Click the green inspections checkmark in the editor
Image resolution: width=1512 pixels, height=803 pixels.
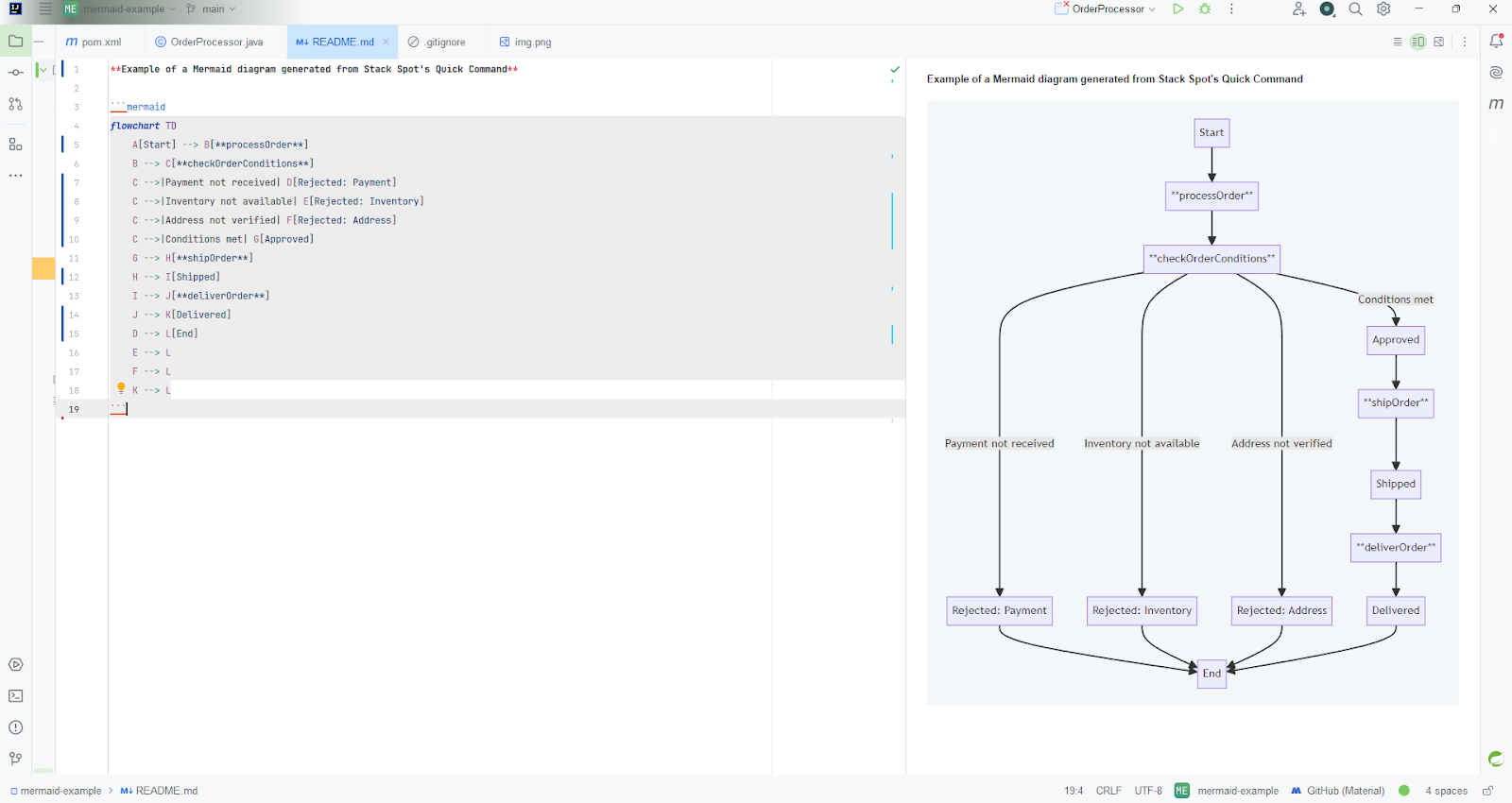(895, 69)
